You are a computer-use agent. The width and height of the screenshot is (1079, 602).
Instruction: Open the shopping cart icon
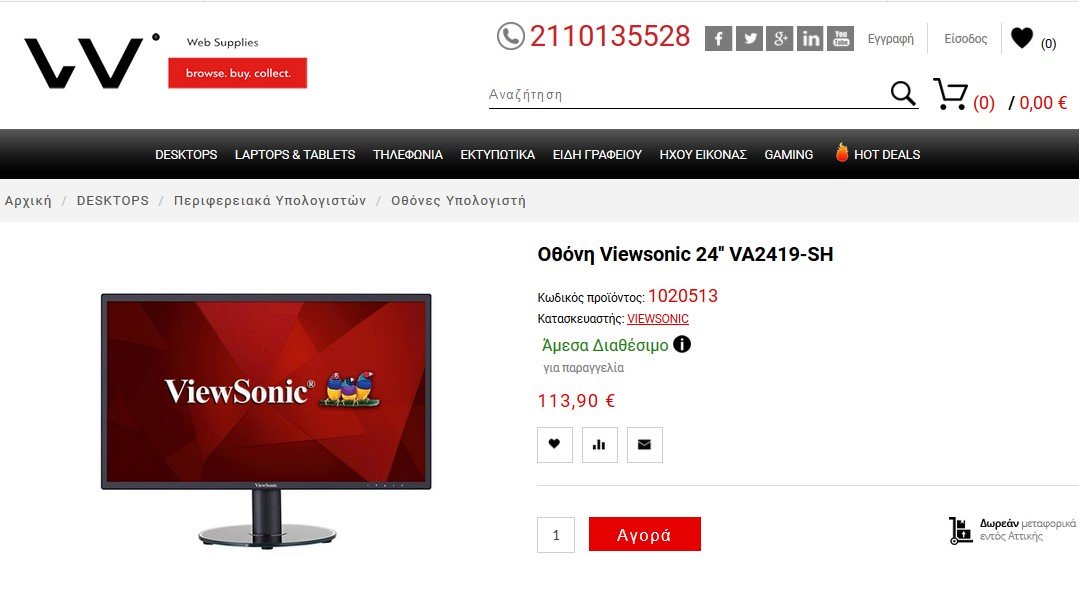tap(950, 94)
